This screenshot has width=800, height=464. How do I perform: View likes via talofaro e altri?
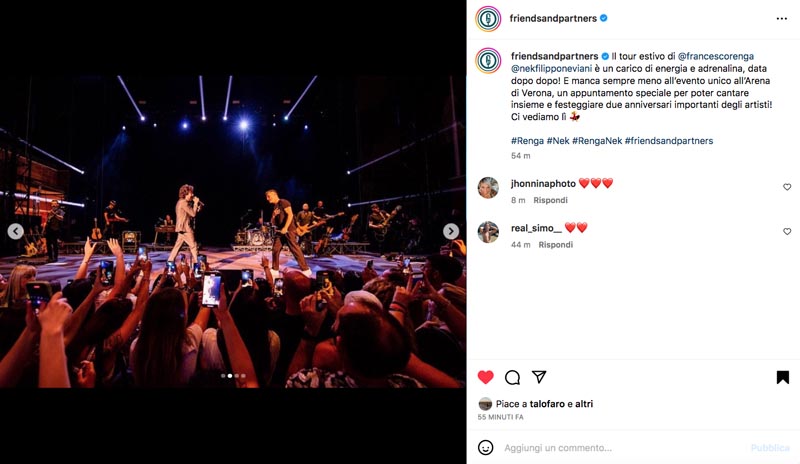click(x=561, y=404)
